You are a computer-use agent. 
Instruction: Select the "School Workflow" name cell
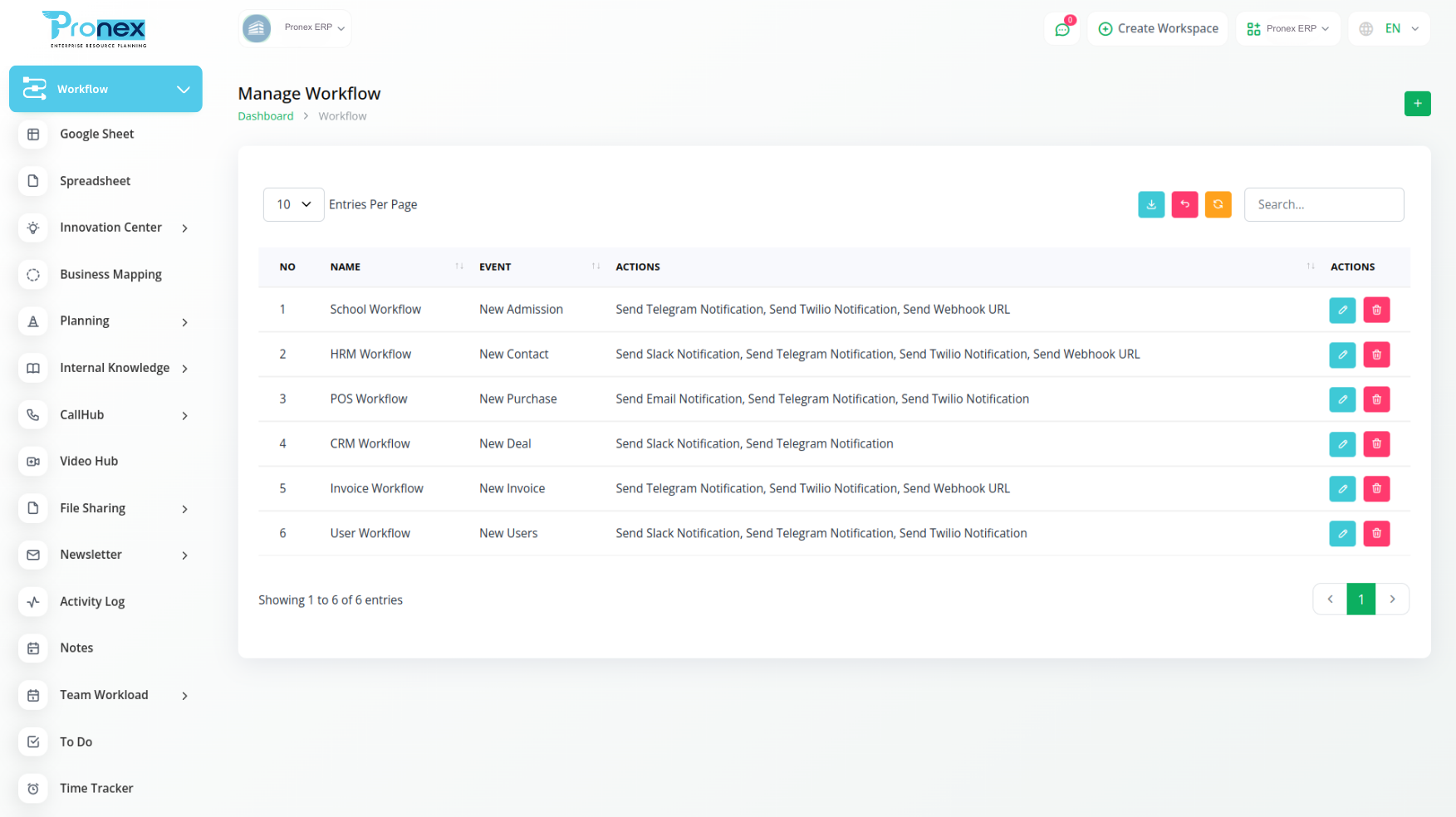pyautogui.click(x=375, y=310)
